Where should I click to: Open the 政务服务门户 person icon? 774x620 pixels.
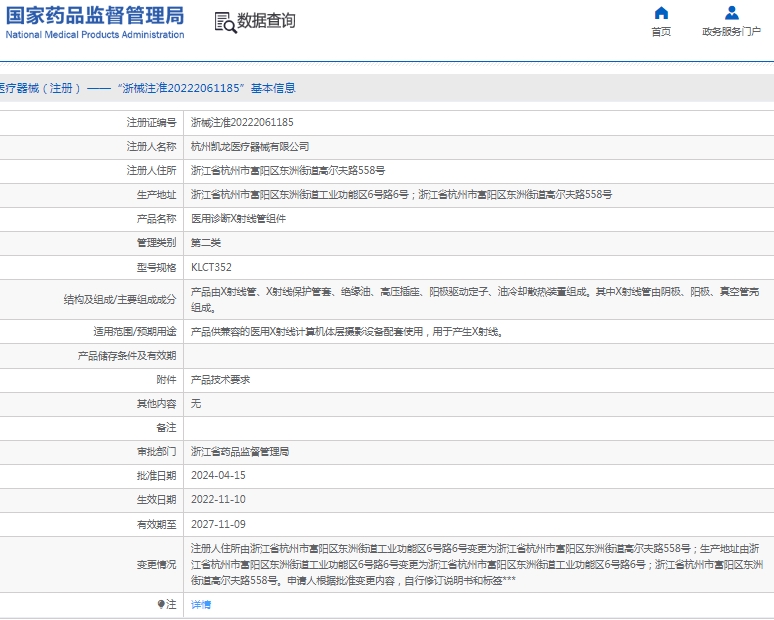(x=732, y=13)
